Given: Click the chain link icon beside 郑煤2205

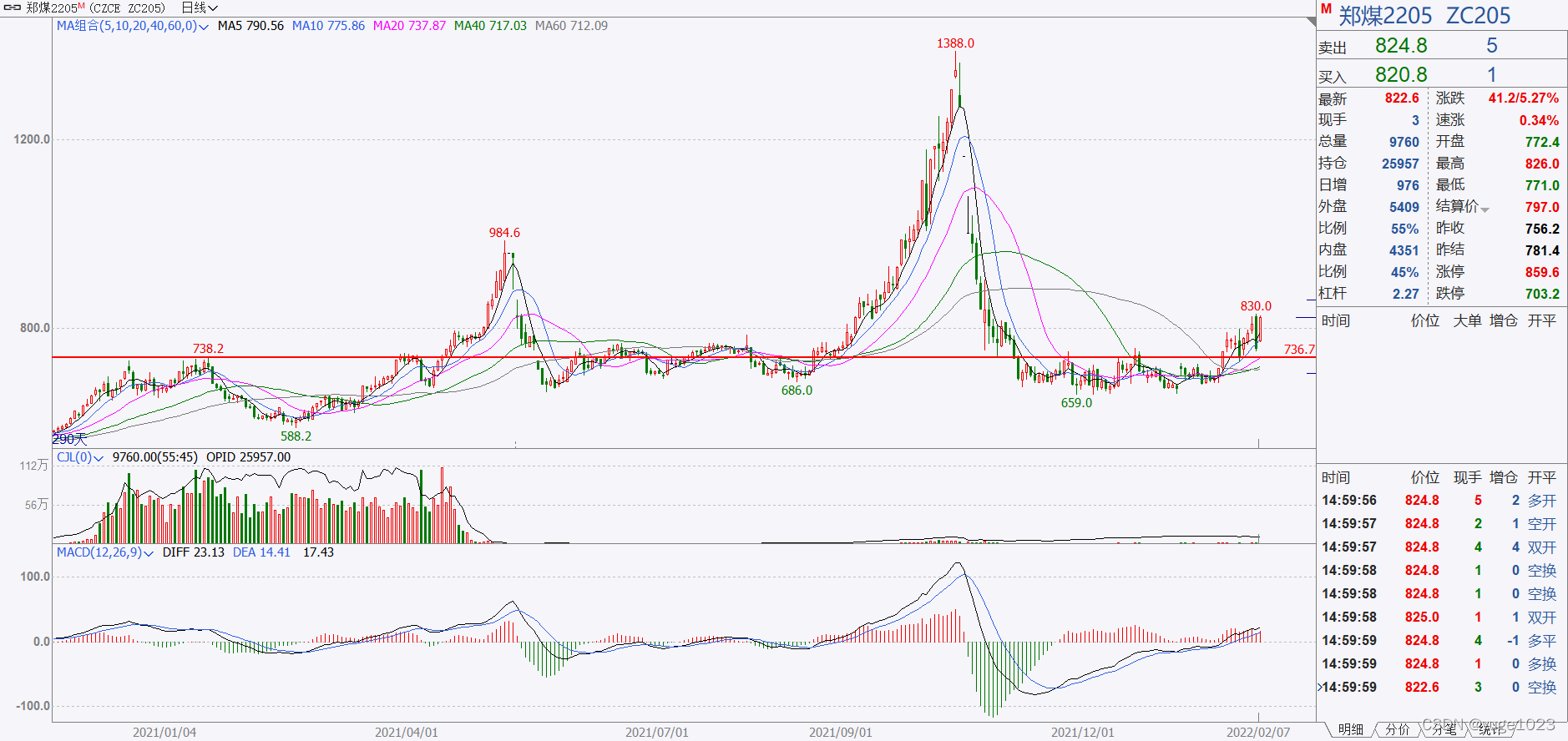Looking at the screenshot, I should [x=12, y=8].
